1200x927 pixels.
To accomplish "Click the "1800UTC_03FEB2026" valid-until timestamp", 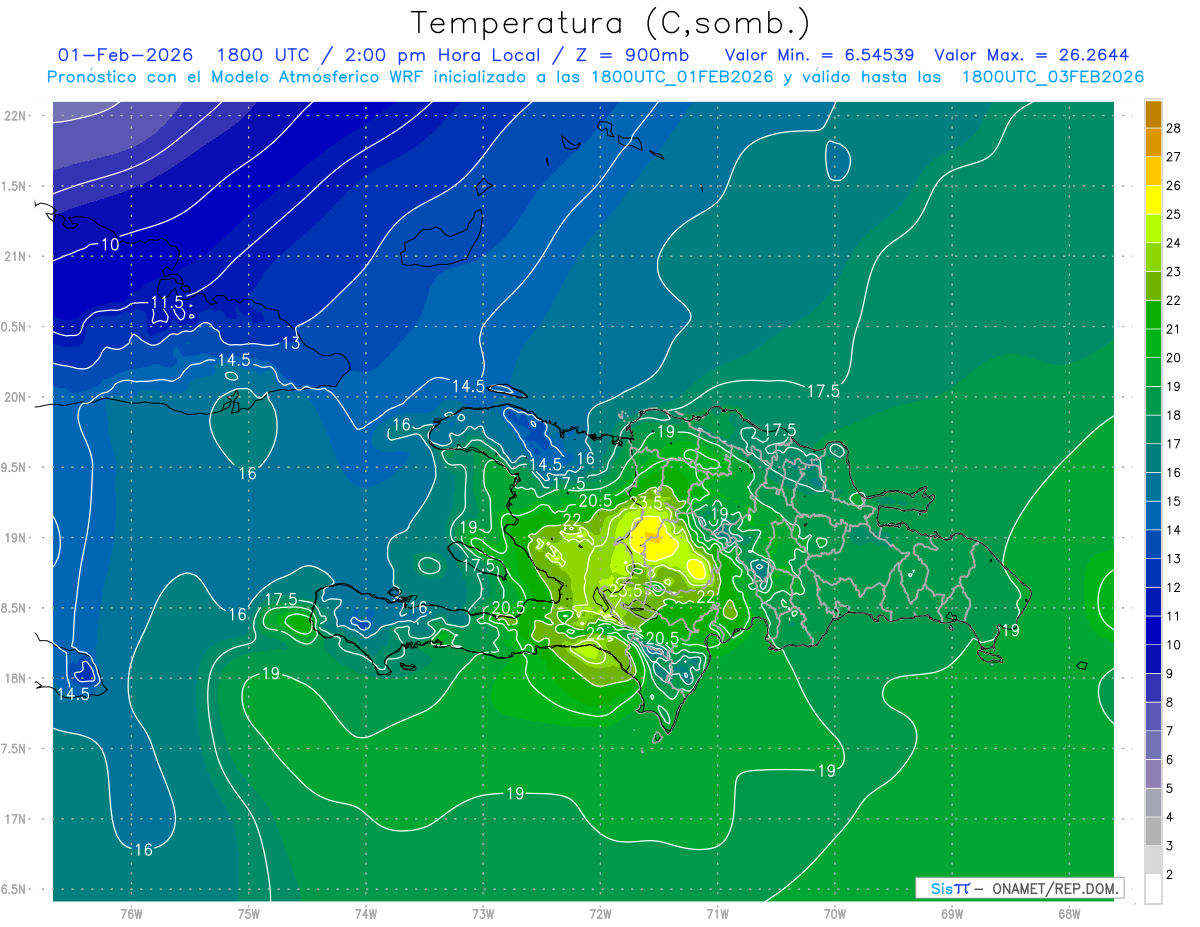I will (x=1053, y=77).
